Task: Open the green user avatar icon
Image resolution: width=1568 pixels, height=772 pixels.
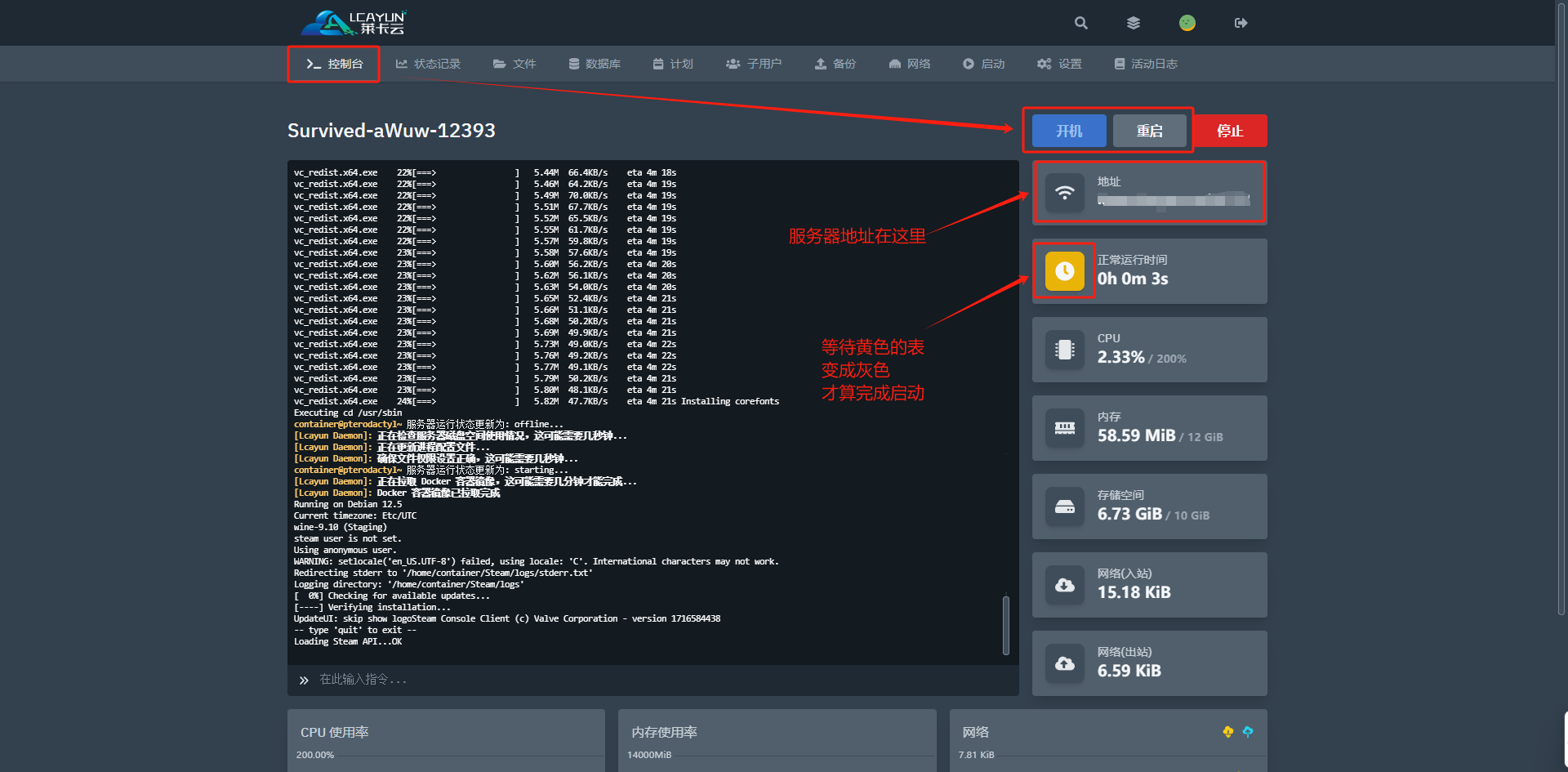Action: [x=1187, y=23]
